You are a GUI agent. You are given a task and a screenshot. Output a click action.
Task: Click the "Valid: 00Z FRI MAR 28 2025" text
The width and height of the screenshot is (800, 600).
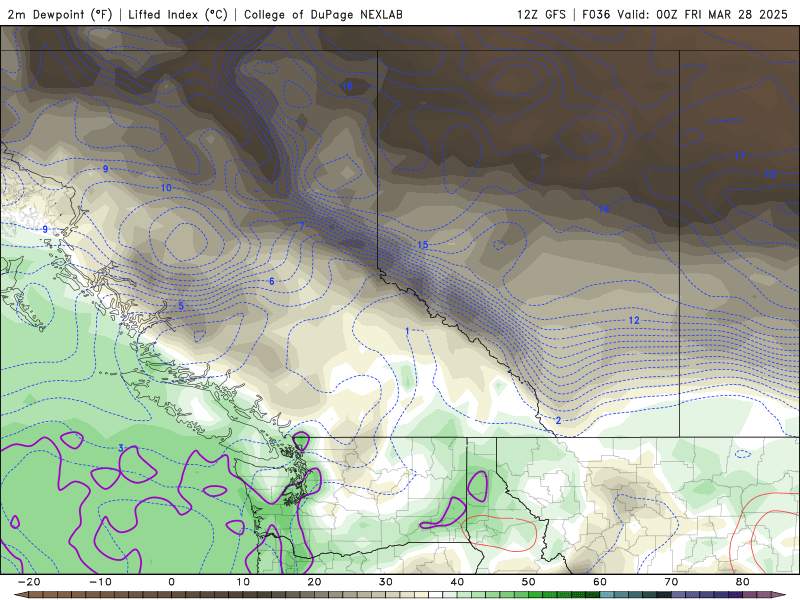pyautogui.click(x=703, y=14)
